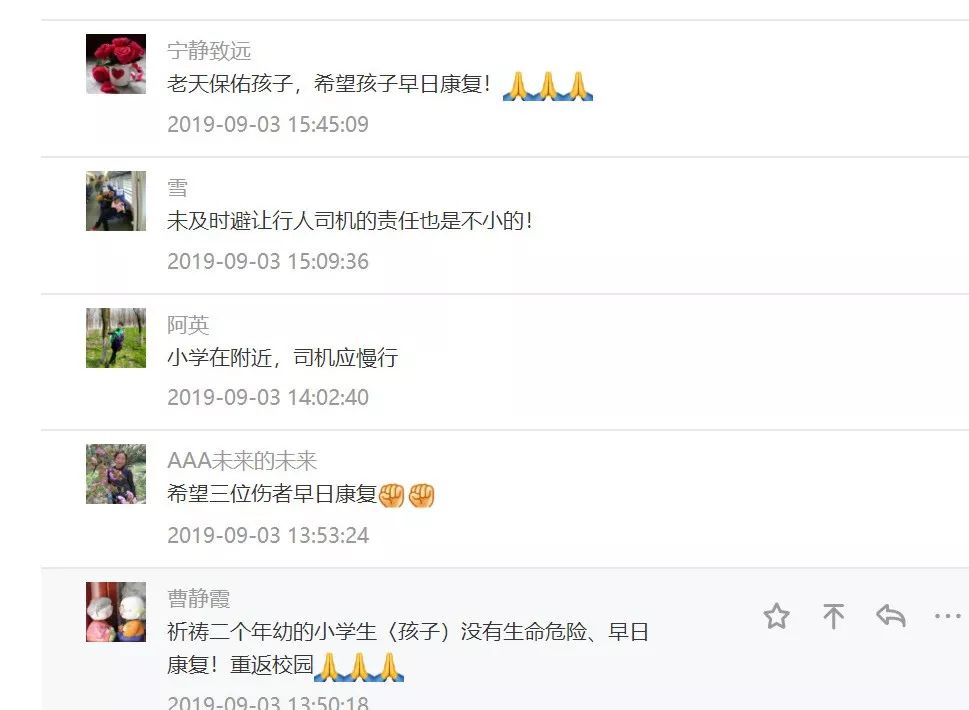Select the username 雪

coord(177,188)
